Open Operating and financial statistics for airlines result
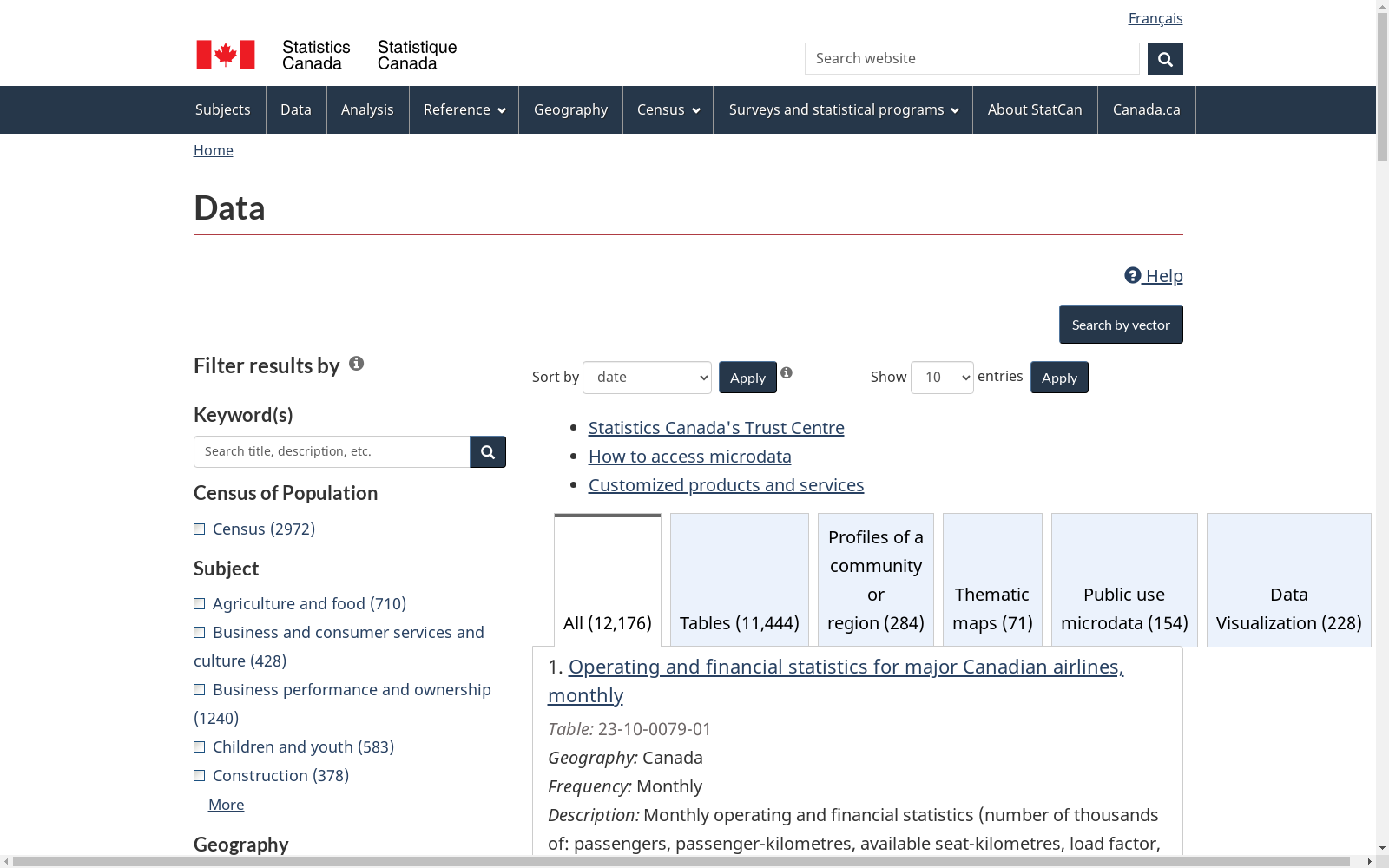Image resolution: width=1389 pixels, height=868 pixels. point(835,681)
